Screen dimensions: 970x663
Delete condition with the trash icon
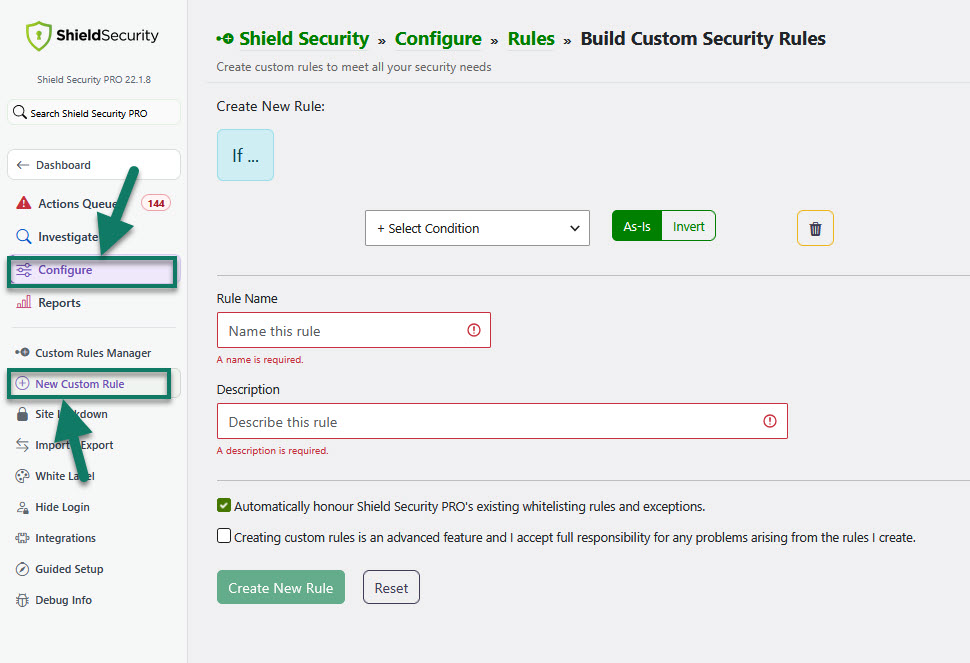coord(815,228)
